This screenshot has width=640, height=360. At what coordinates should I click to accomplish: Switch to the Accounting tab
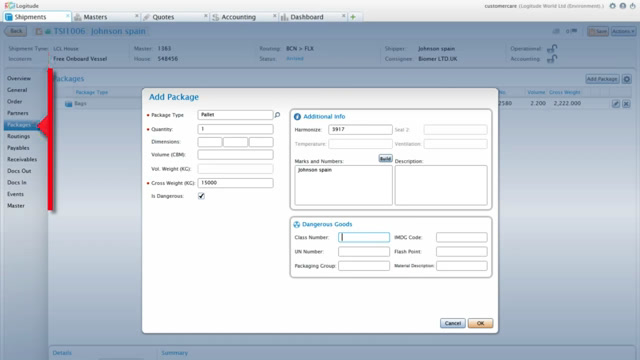click(238, 17)
